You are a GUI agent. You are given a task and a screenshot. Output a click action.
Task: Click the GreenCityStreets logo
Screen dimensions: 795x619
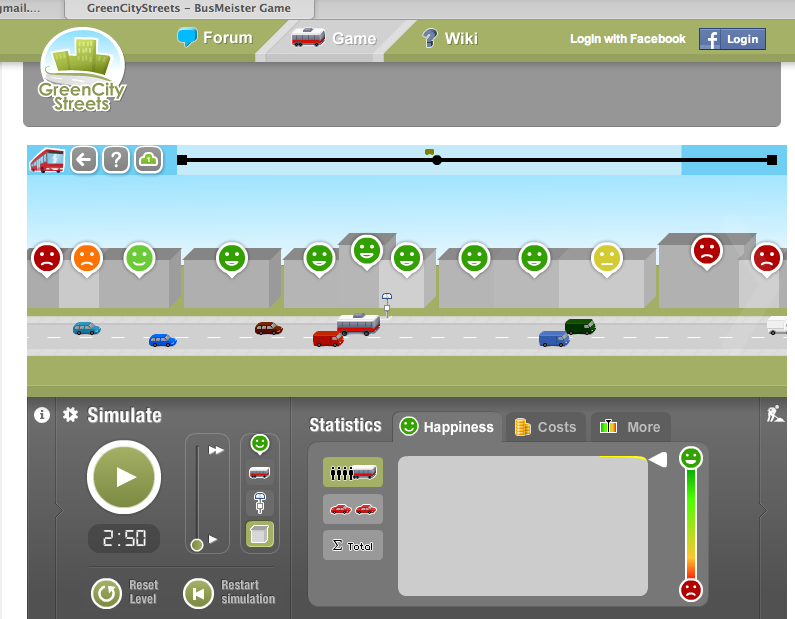(x=82, y=70)
